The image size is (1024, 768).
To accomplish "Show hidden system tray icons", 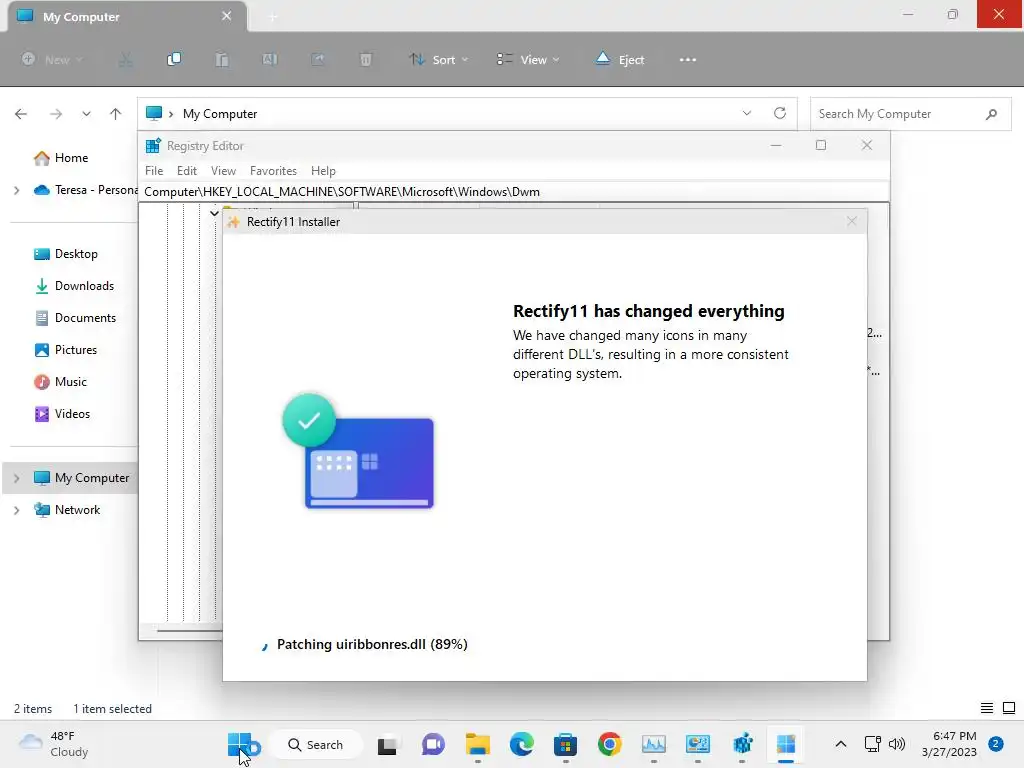I will pos(841,744).
